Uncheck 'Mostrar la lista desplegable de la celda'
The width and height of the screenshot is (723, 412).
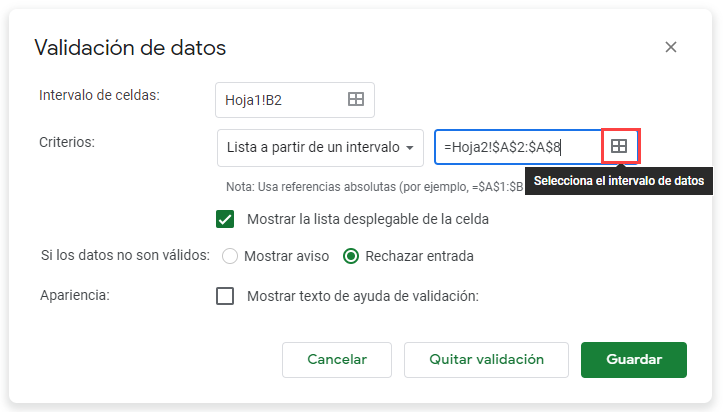pyautogui.click(x=225, y=219)
